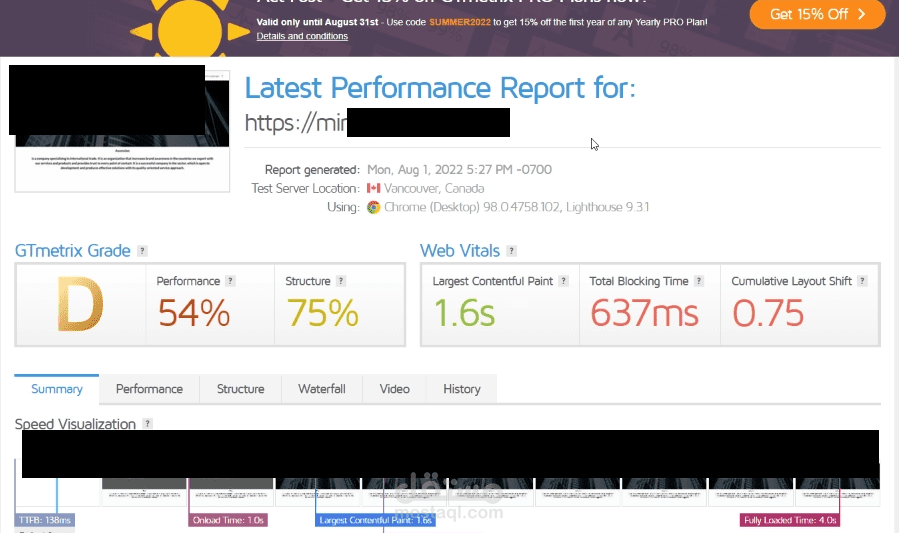Click the 1.6s Largest Contentful Paint value

[x=464, y=313]
